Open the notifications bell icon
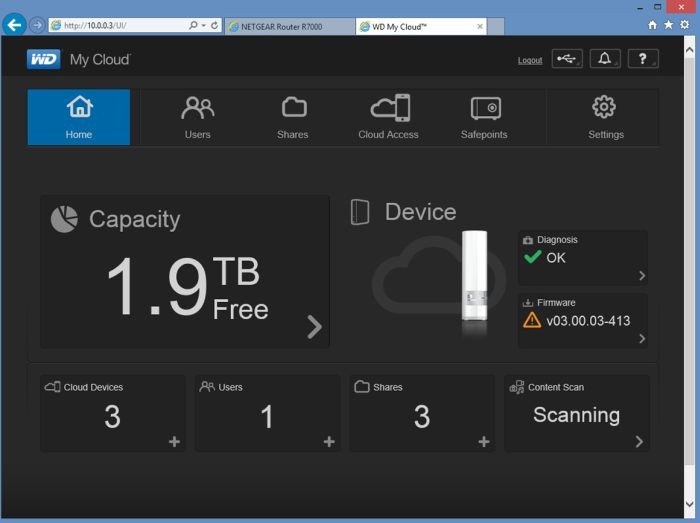Screen dimensions: 700x523 604,59
